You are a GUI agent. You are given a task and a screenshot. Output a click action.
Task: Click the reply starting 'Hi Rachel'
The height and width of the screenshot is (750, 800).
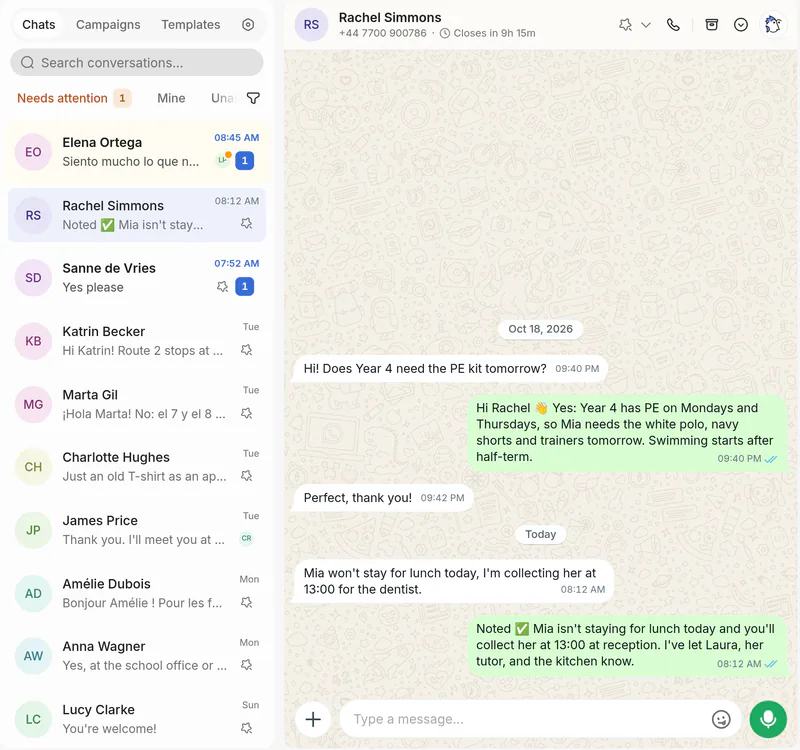628,433
